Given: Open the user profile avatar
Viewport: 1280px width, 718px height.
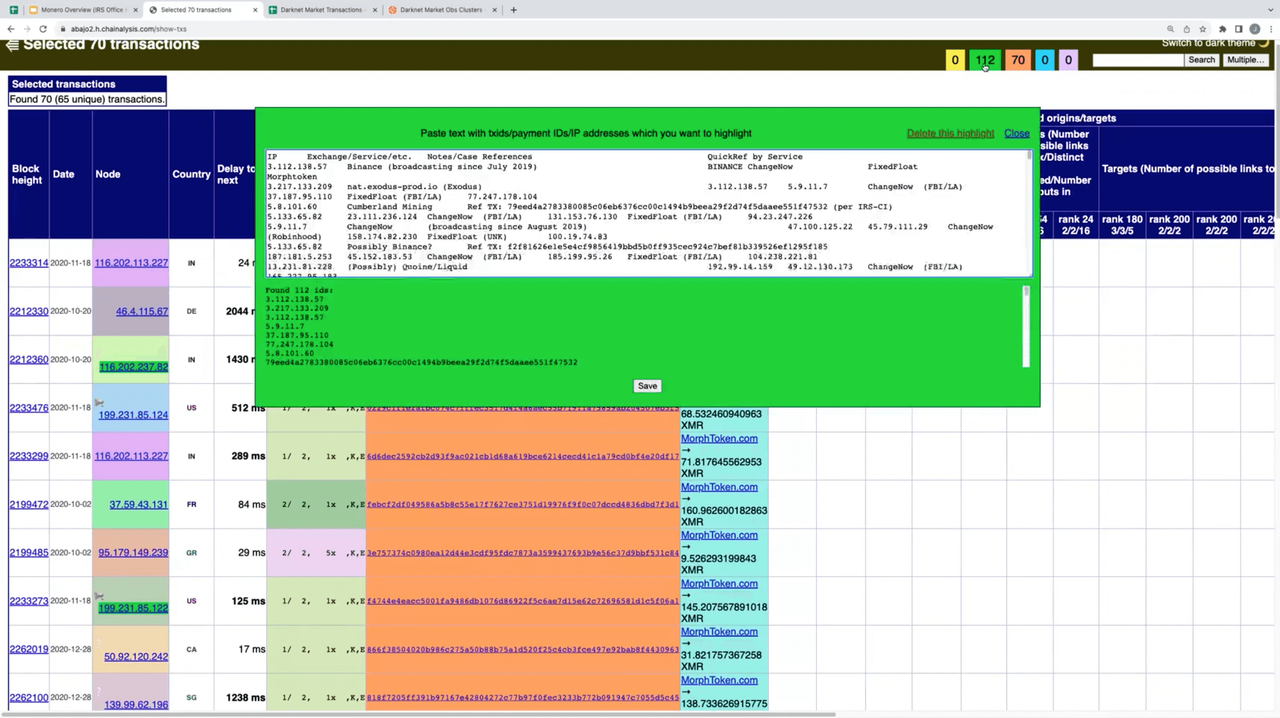Looking at the screenshot, I should click(1254, 29).
